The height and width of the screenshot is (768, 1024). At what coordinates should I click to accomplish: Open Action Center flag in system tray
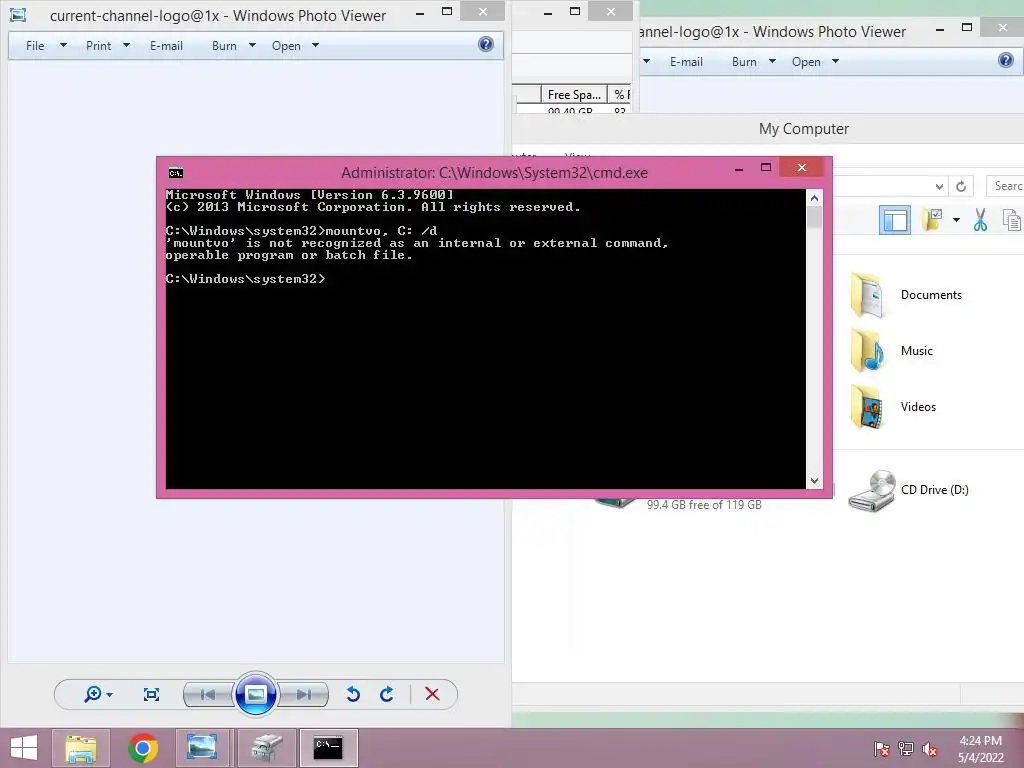click(x=881, y=749)
